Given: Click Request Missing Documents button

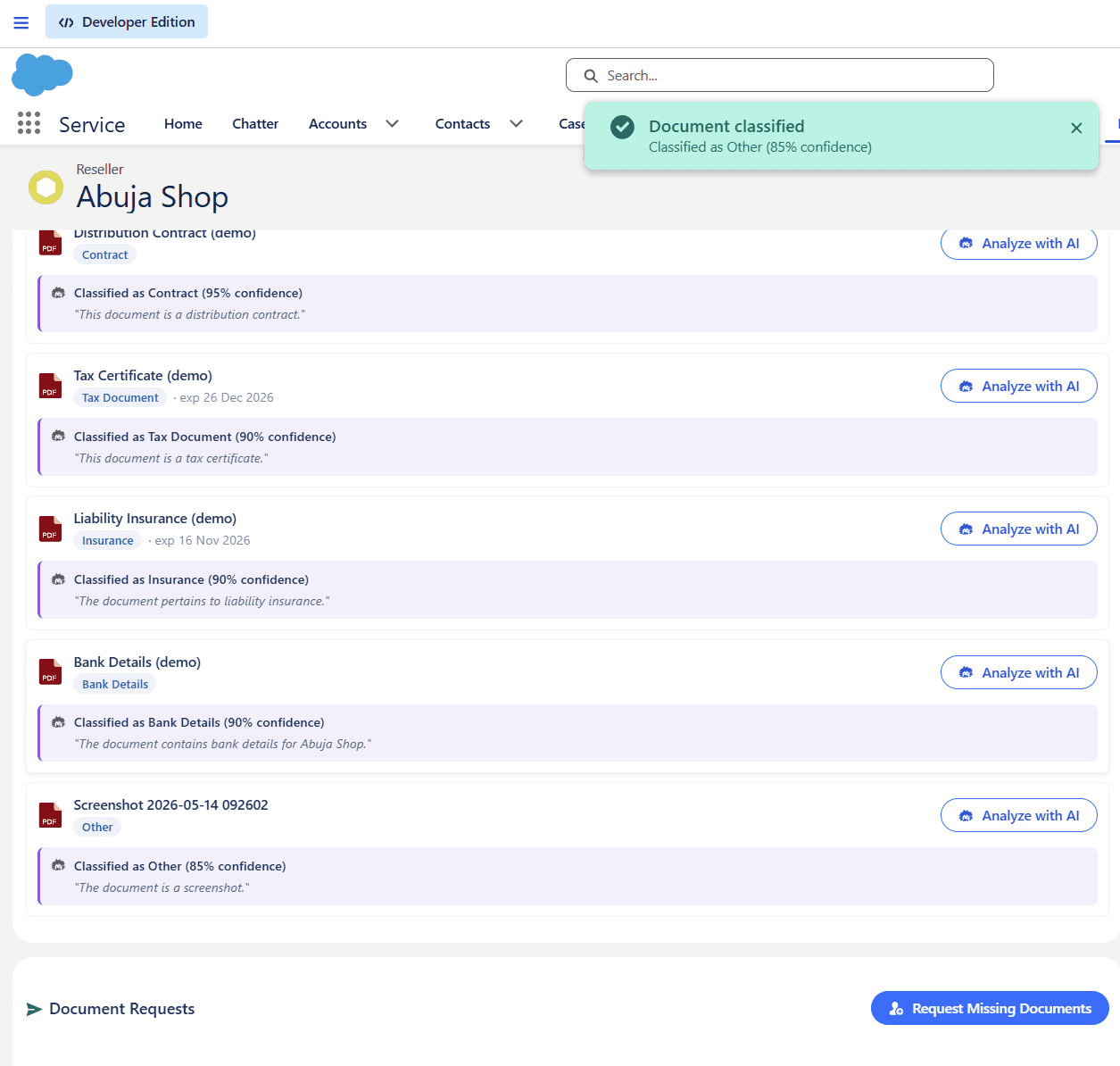Looking at the screenshot, I should (x=990, y=1008).
